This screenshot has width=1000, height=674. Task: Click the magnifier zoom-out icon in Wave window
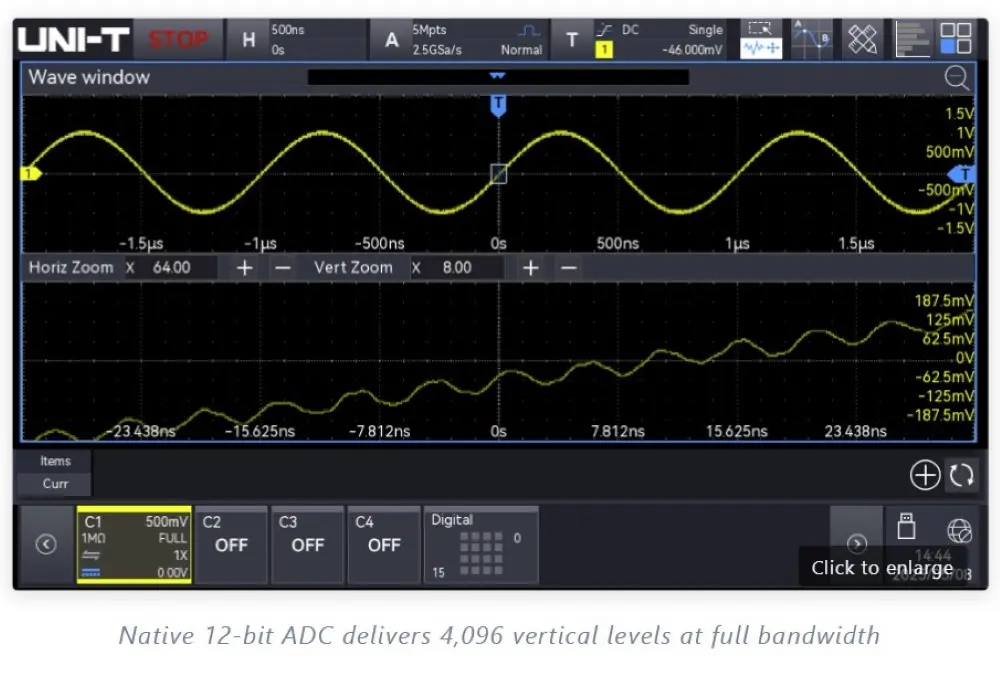click(957, 78)
